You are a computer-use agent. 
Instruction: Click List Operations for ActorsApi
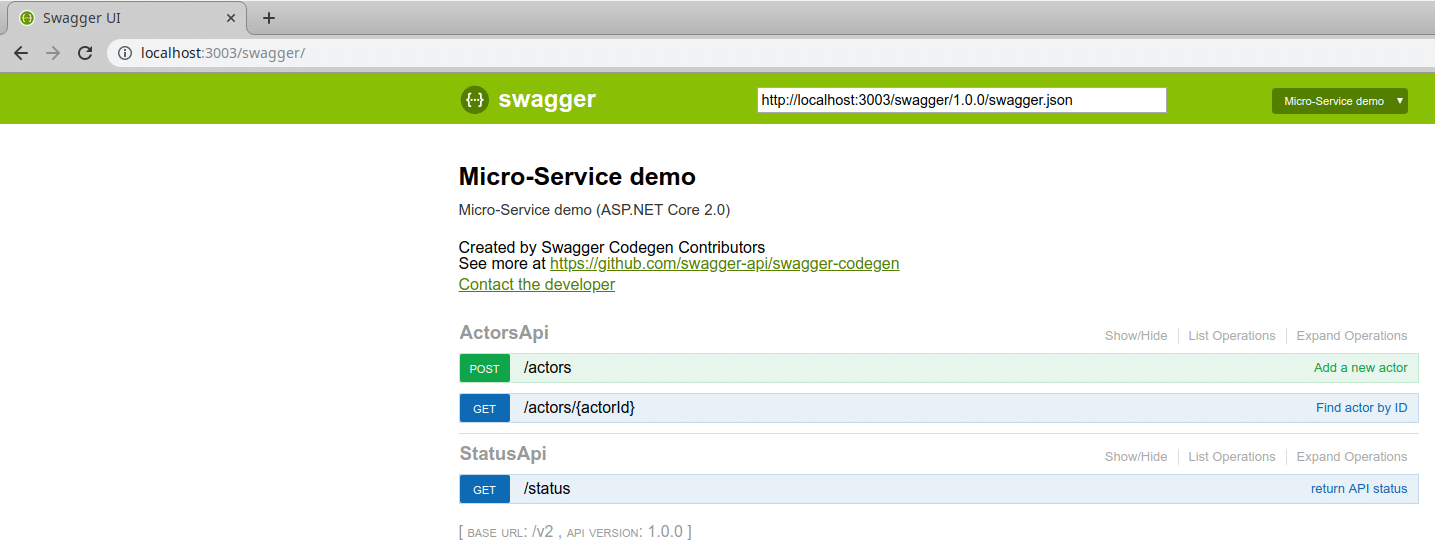tap(1231, 336)
